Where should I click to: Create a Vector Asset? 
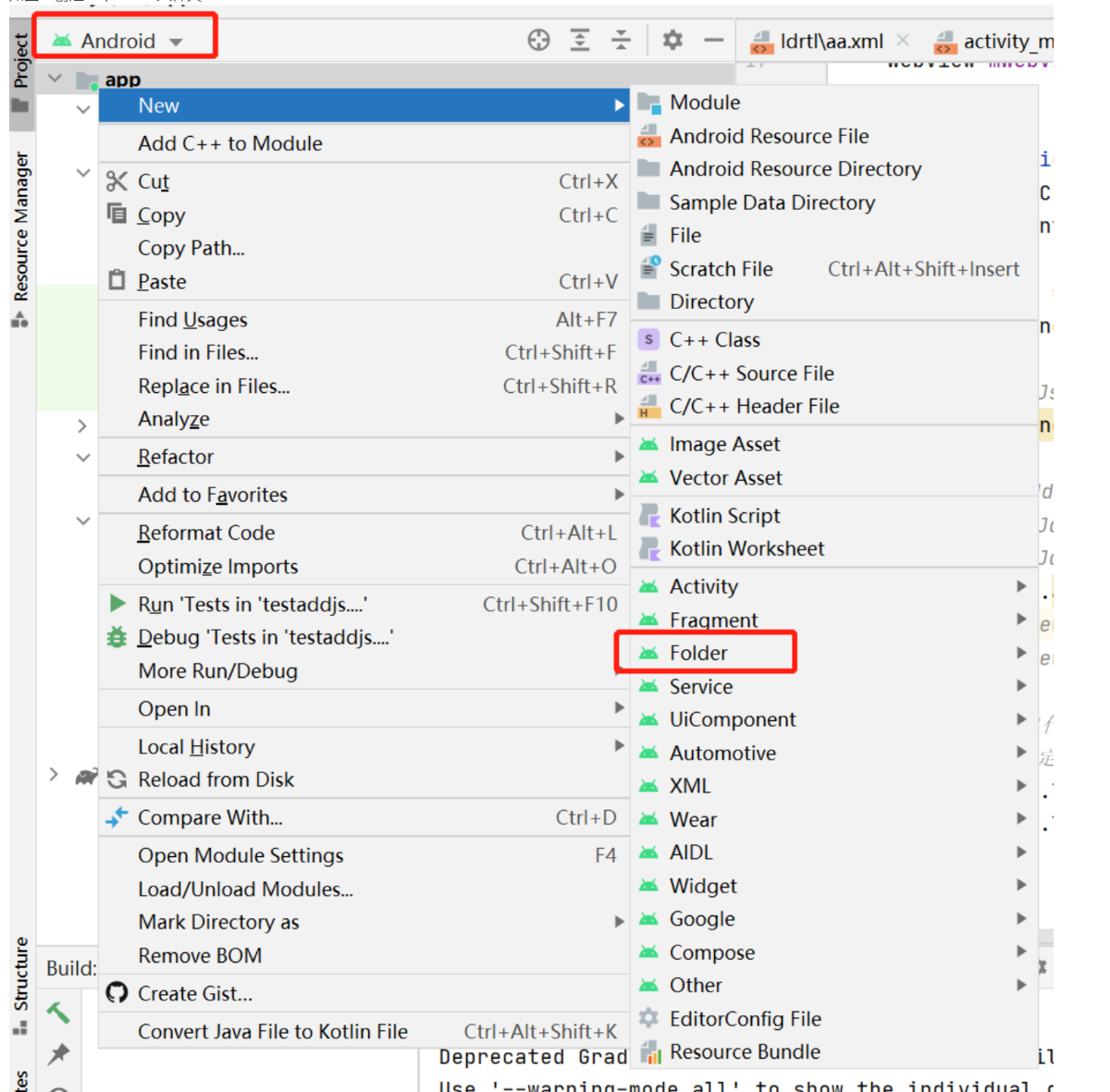834,477
